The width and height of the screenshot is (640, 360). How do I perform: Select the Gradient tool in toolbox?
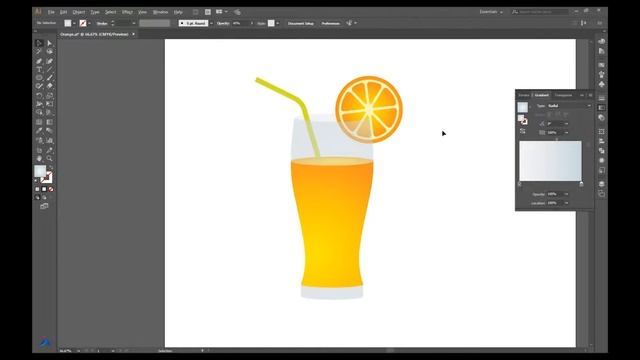pos(49,122)
